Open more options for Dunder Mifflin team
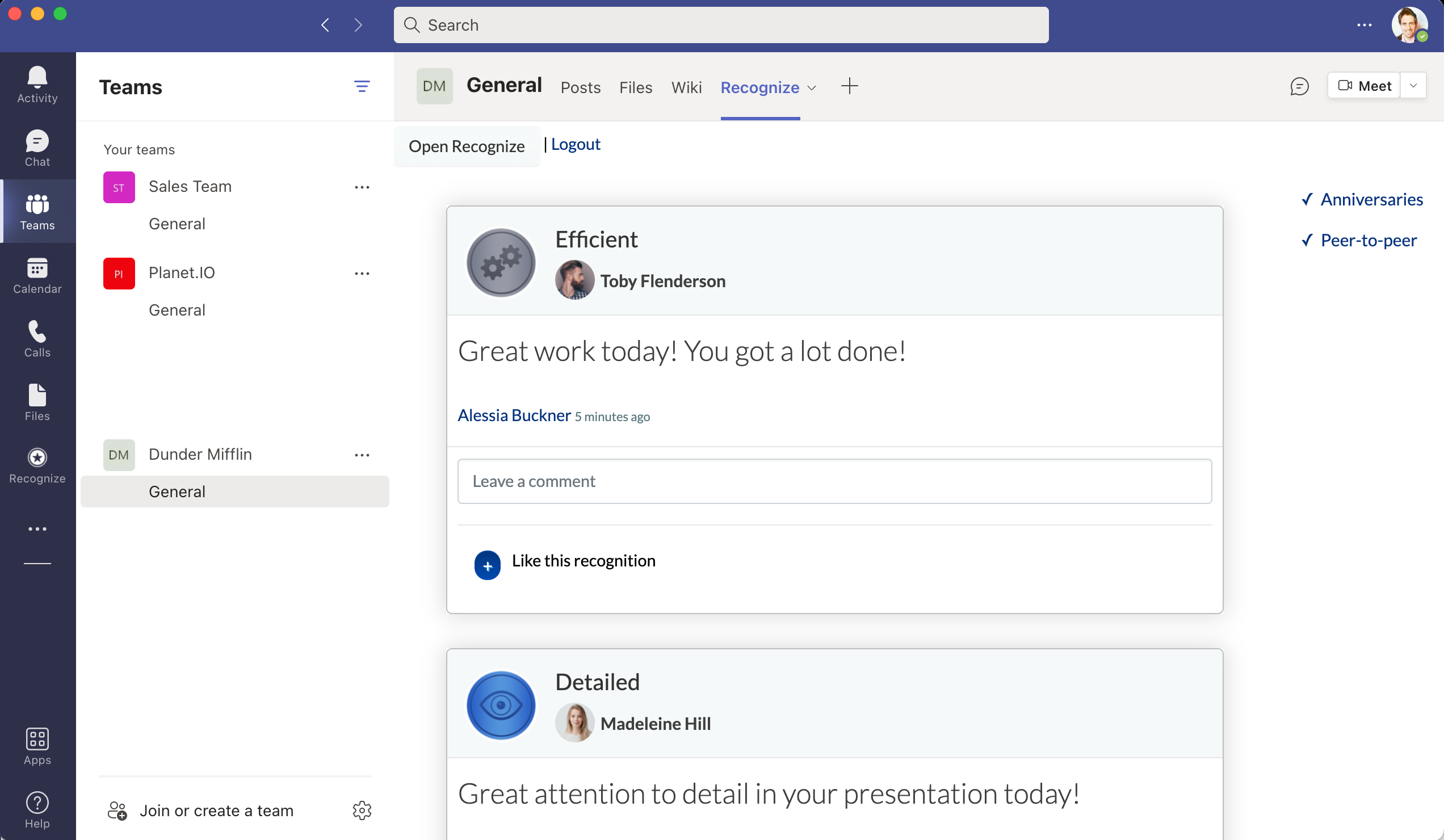Screen dimensions: 1444x840 [362, 455]
